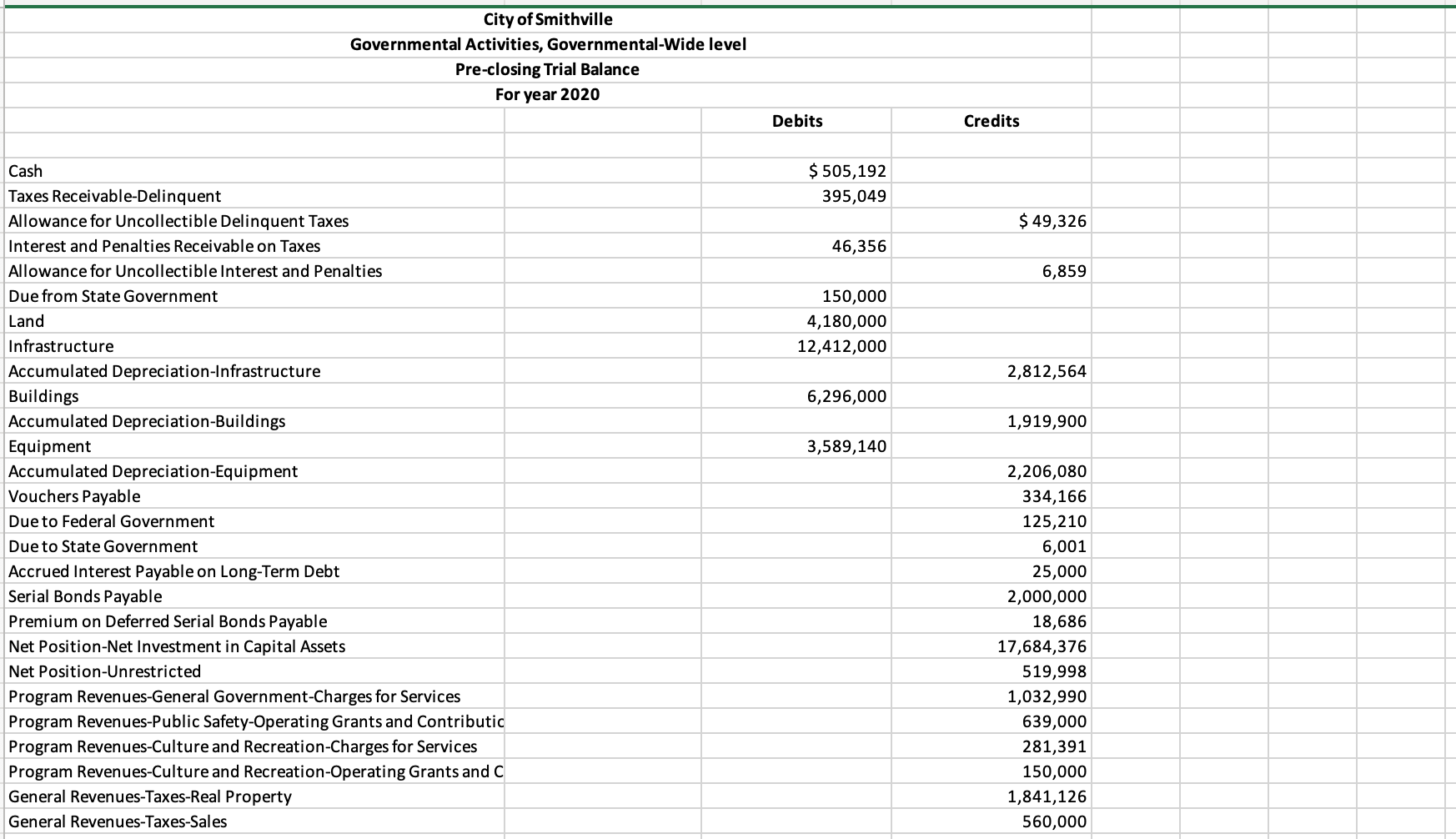Select the credit amount 2,206,080
The image size is (1456, 839).
1047,471
